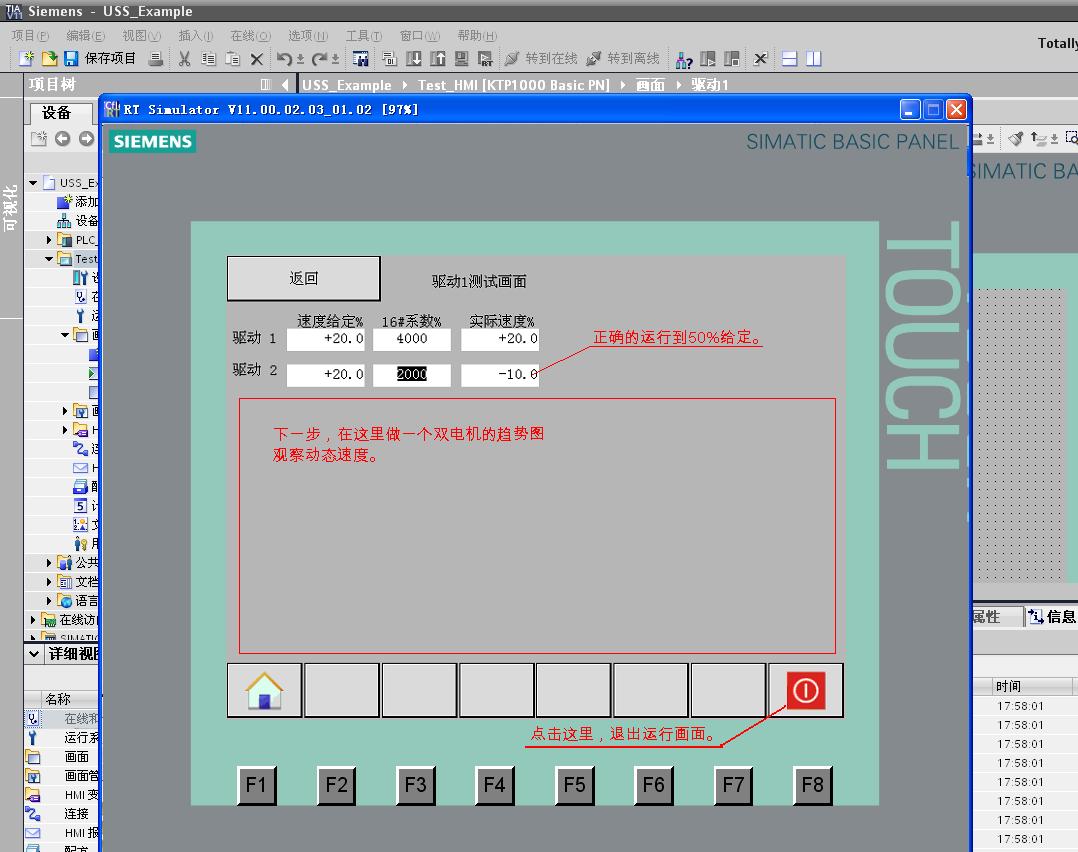Click the paste icon in toolbar
The width and height of the screenshot is (1078, 852).
[x=232, y=58]
